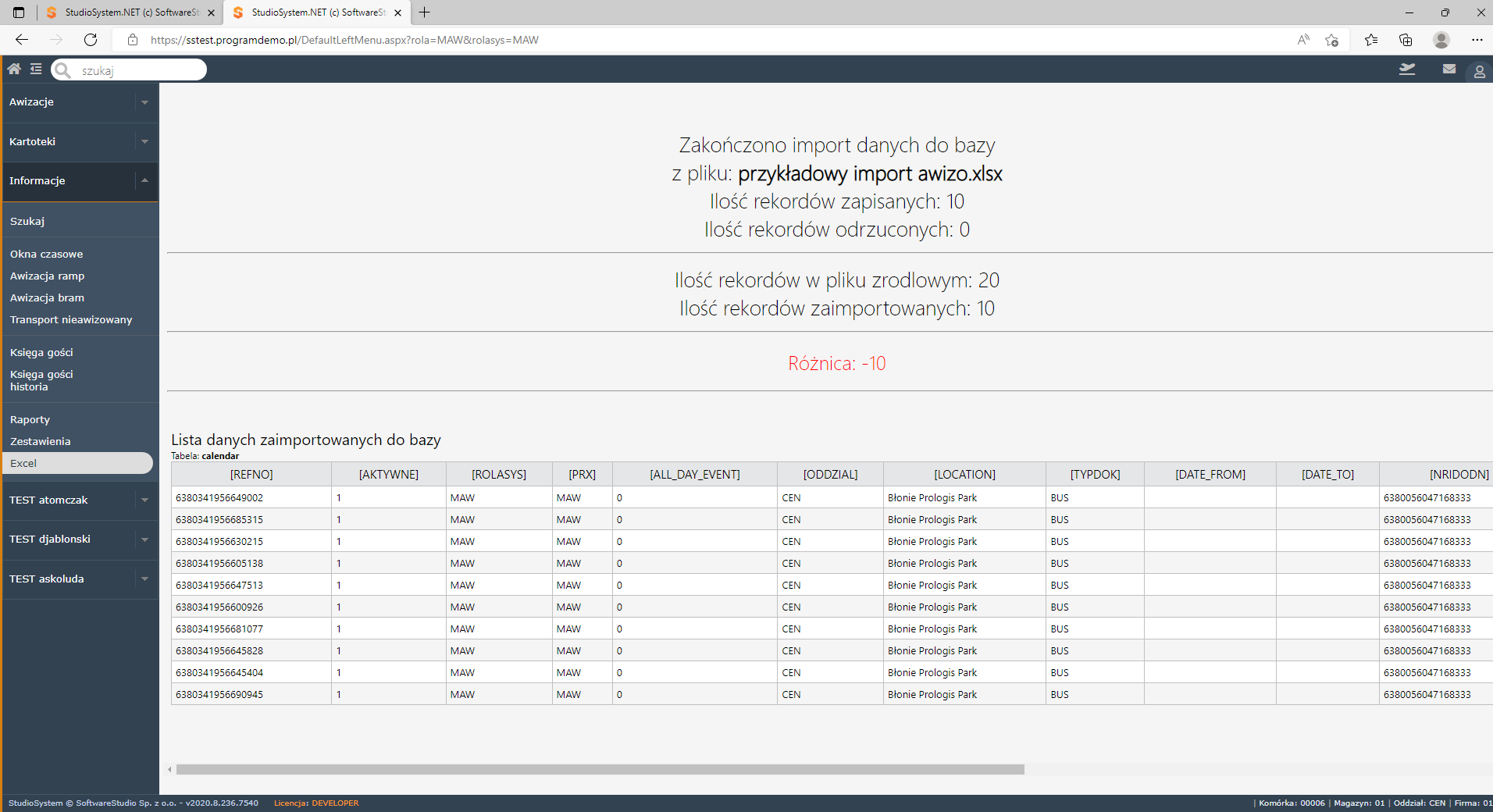Open Awizacja ramp menu item
The width and height of the screenshot is (1493, 812).
pos(47,276)
